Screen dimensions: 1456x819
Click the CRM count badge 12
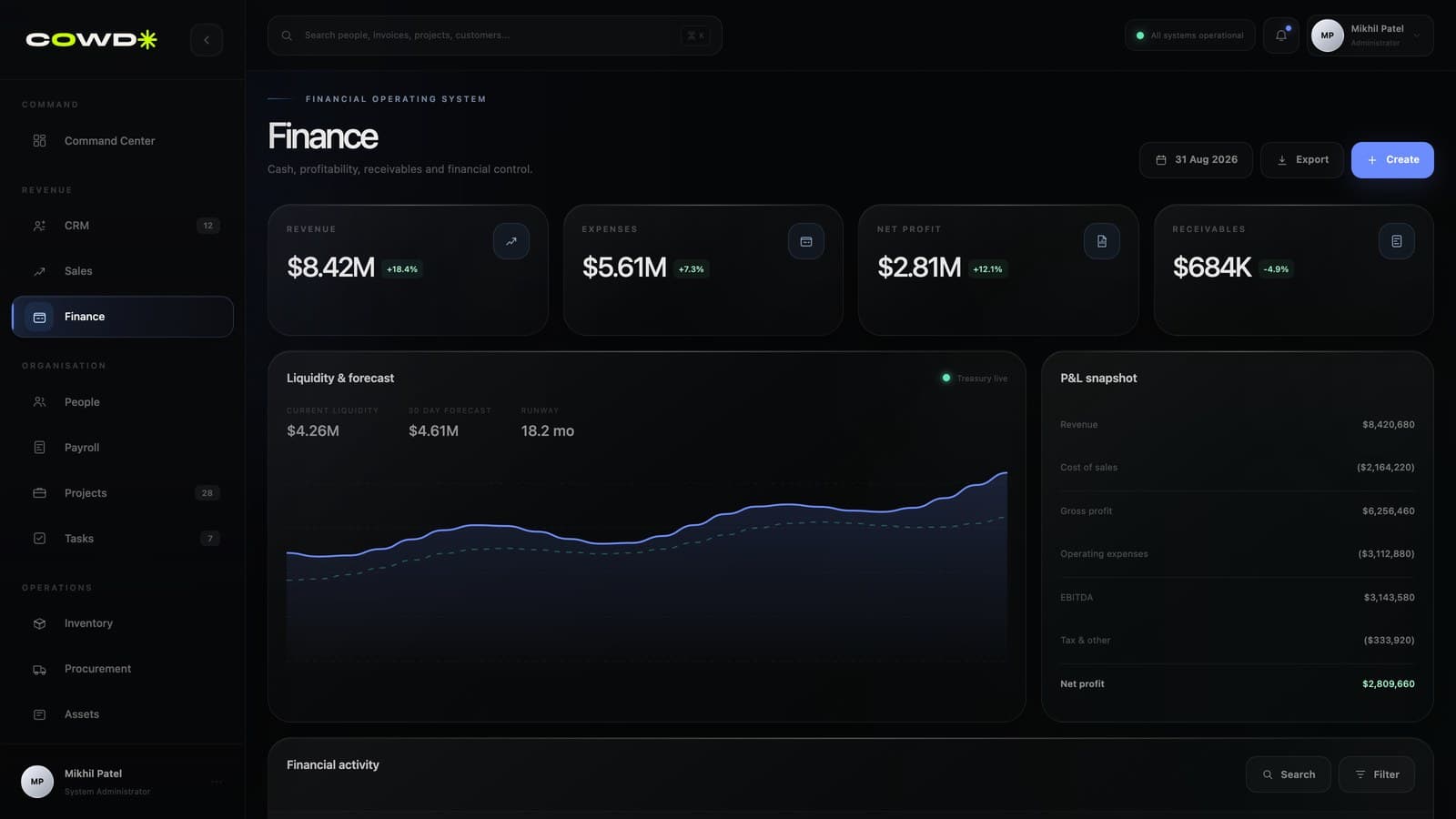tap(208, 226)
